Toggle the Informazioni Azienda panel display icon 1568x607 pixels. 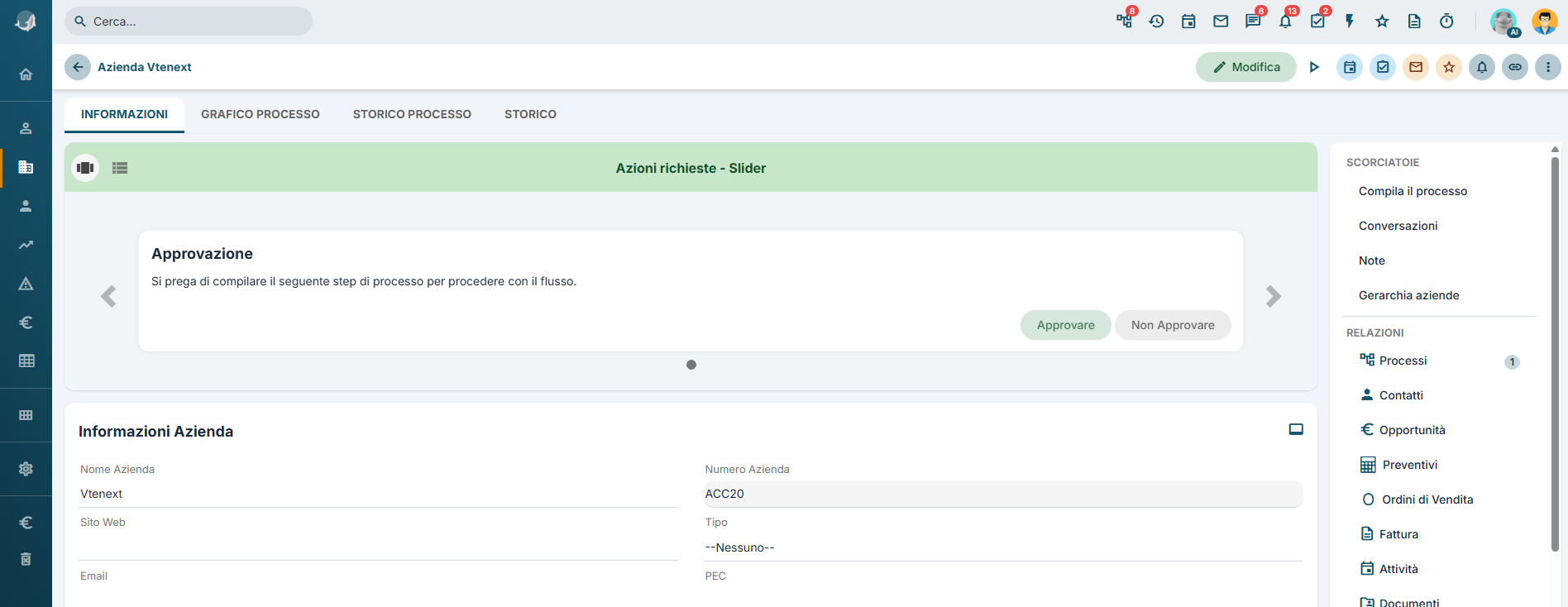point(1296,429)
